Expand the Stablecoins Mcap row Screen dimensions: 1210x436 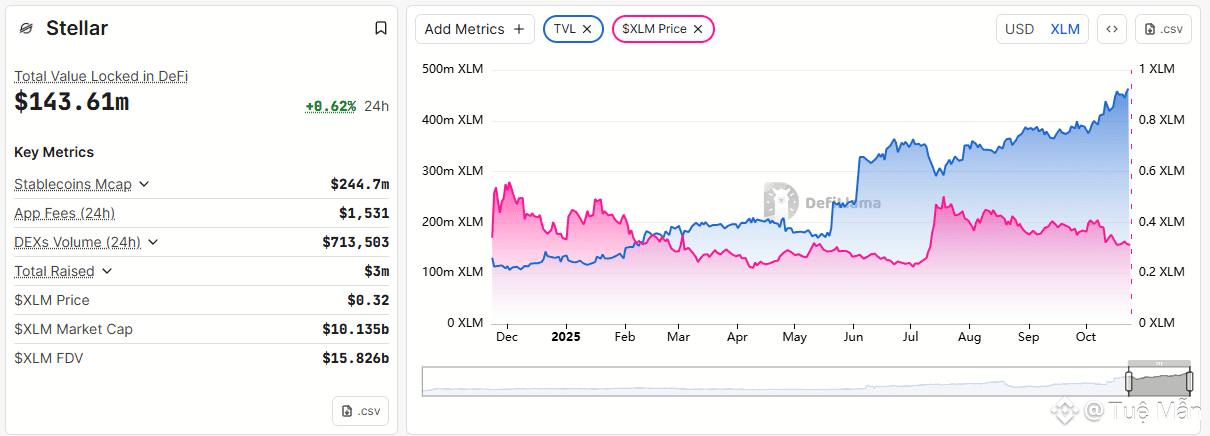point(144,184)
